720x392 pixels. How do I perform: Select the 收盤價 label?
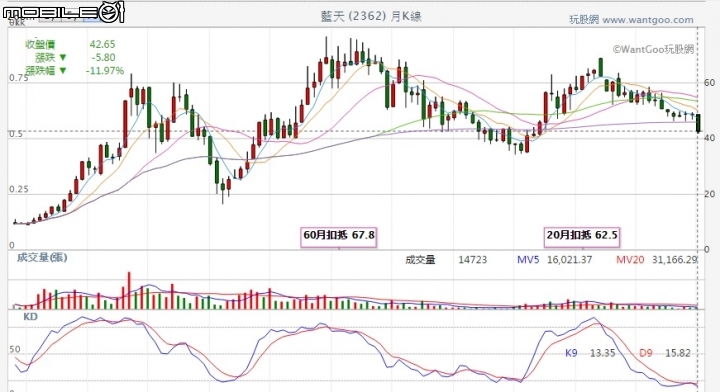point(40,45)
